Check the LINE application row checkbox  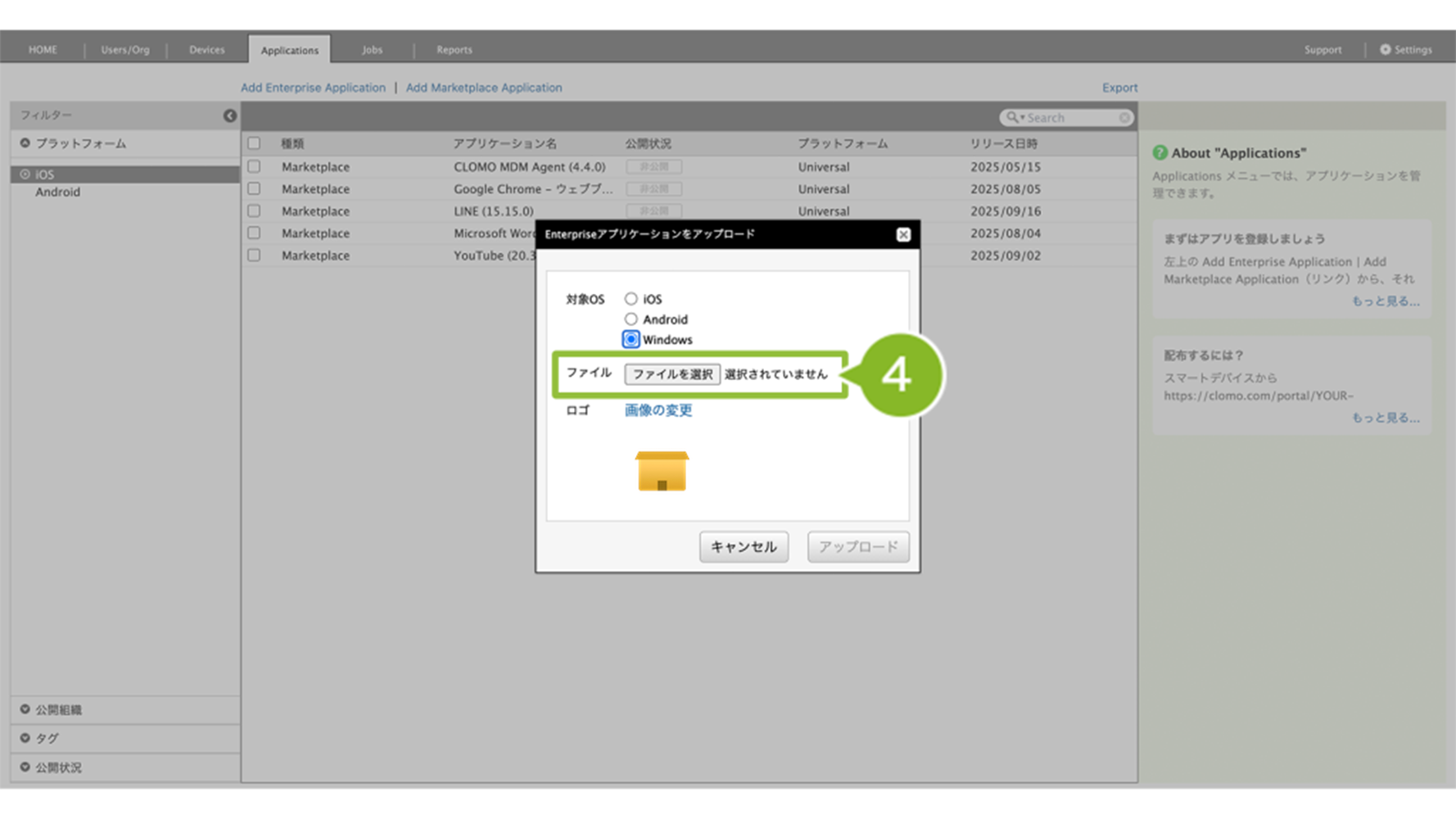(254, 210)
